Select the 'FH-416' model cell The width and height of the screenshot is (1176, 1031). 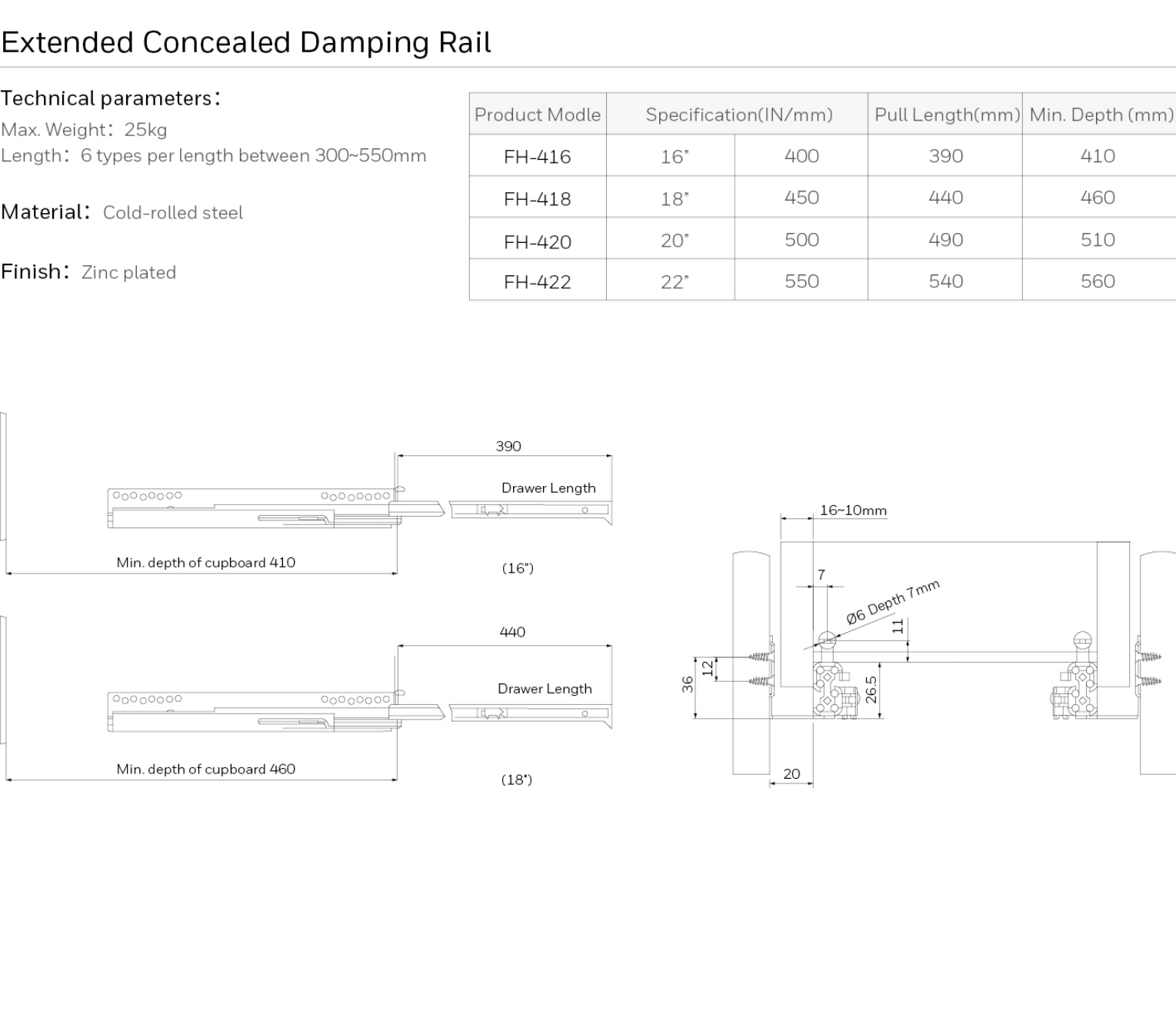(x=538, y=157)
